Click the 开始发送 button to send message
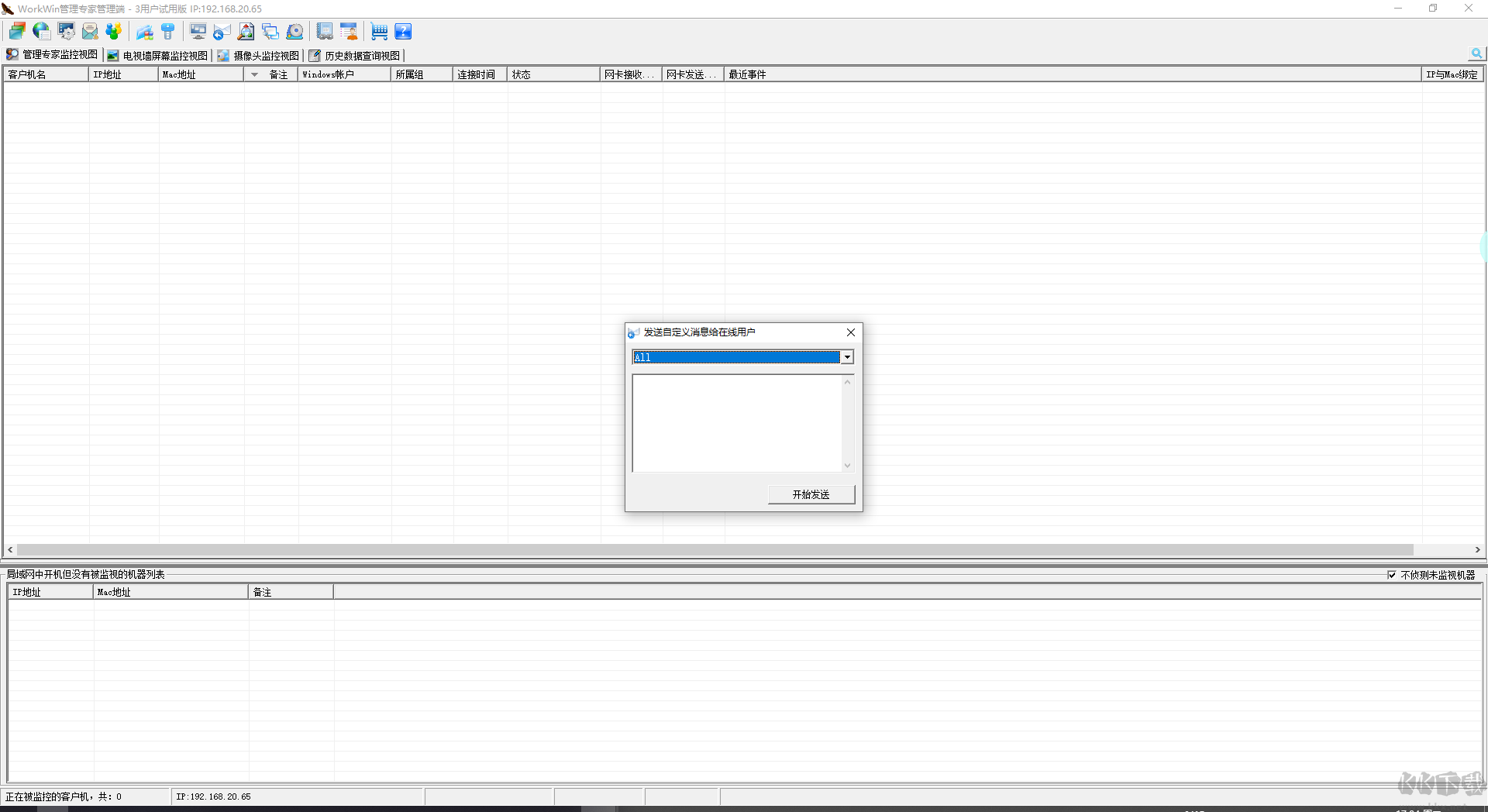Viewport: 1488px width, 812px height. [811, 494]
